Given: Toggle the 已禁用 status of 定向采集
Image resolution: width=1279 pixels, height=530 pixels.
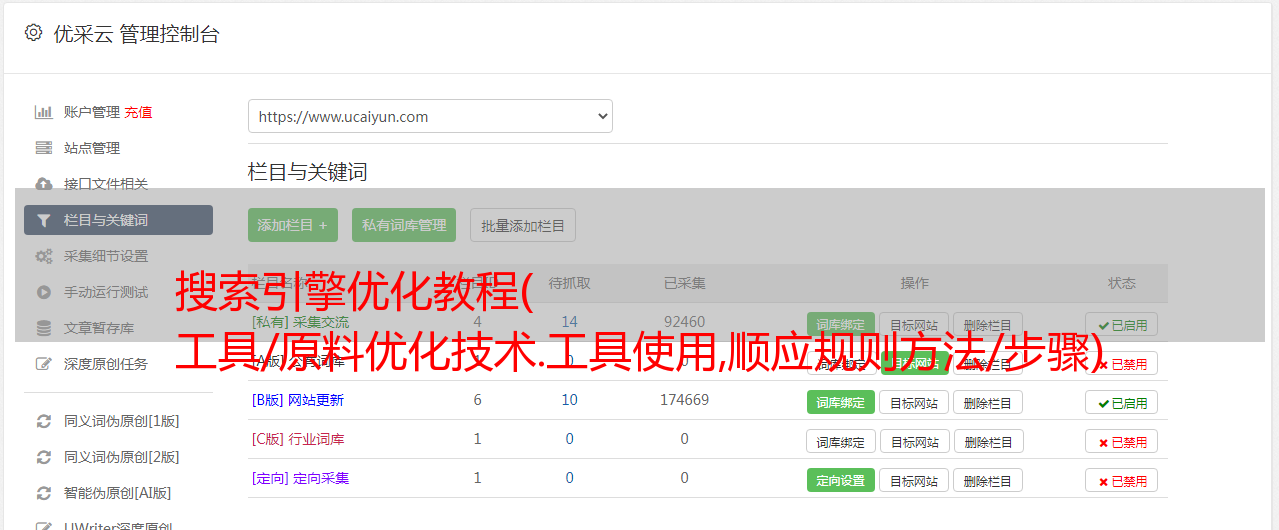Looking at the screenshot, I should click(1122, 480).
